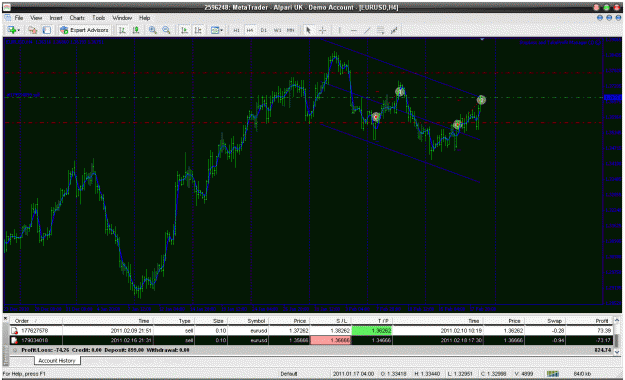Viewport: 625px width, 380px height.
Task: Select the last drawing tool on toolbar
Action: coord(394,30)
